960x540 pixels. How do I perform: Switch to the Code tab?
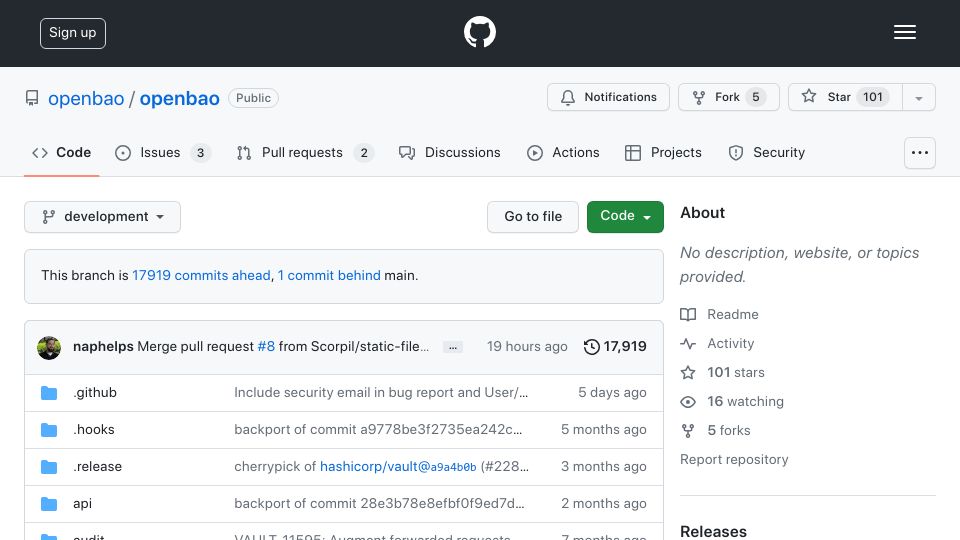tap(61, 152)
